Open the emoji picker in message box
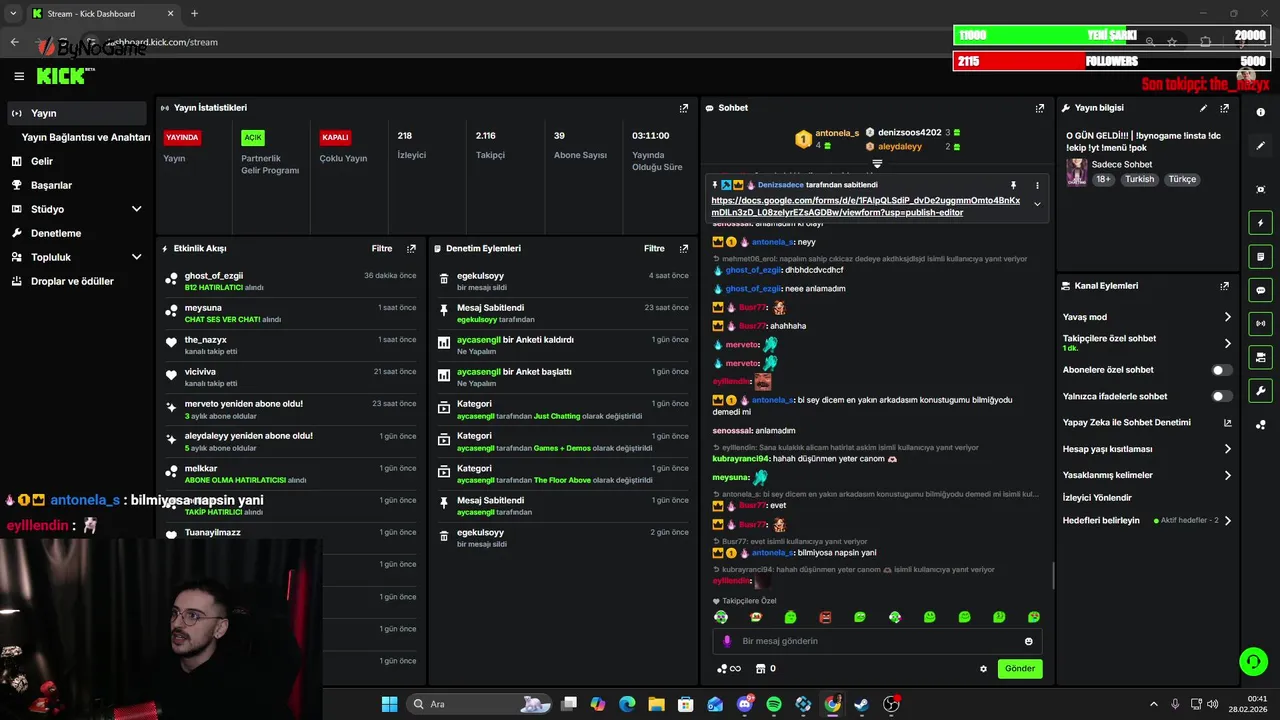The width and height of the screenshot is (1280, 720). point(1029,641)
